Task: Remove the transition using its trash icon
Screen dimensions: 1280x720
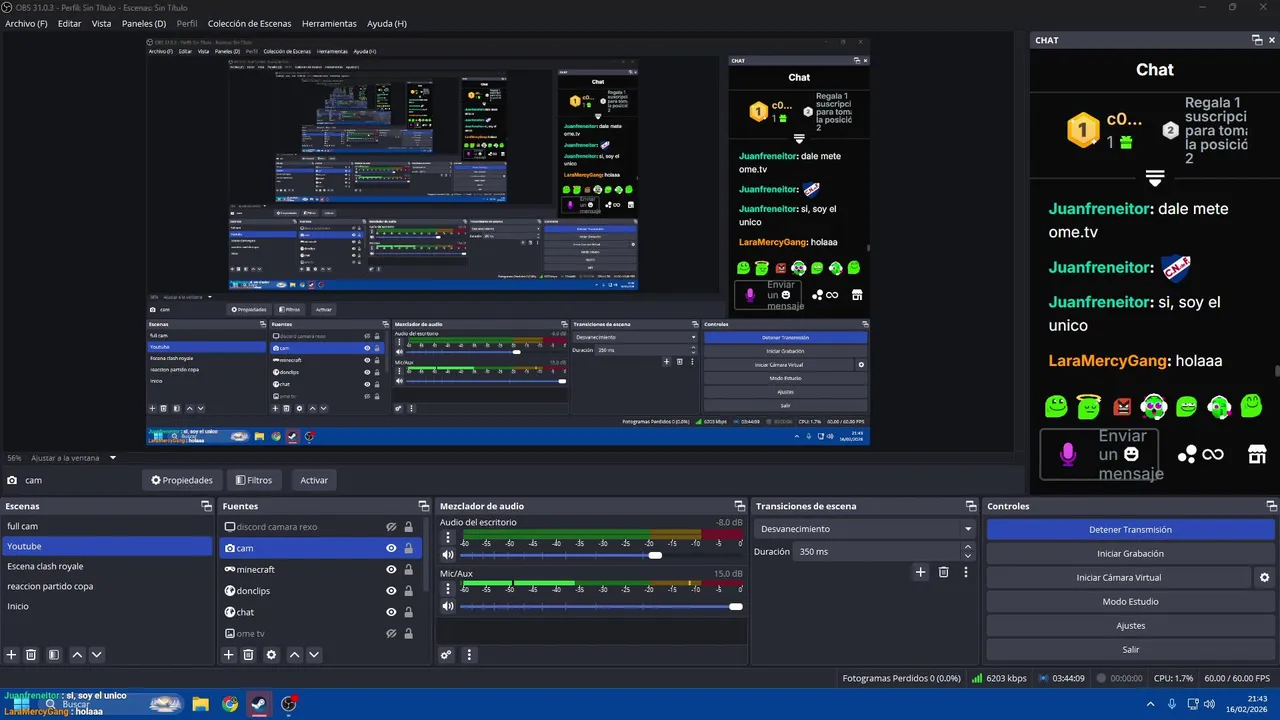Action: tap(943, 572)
